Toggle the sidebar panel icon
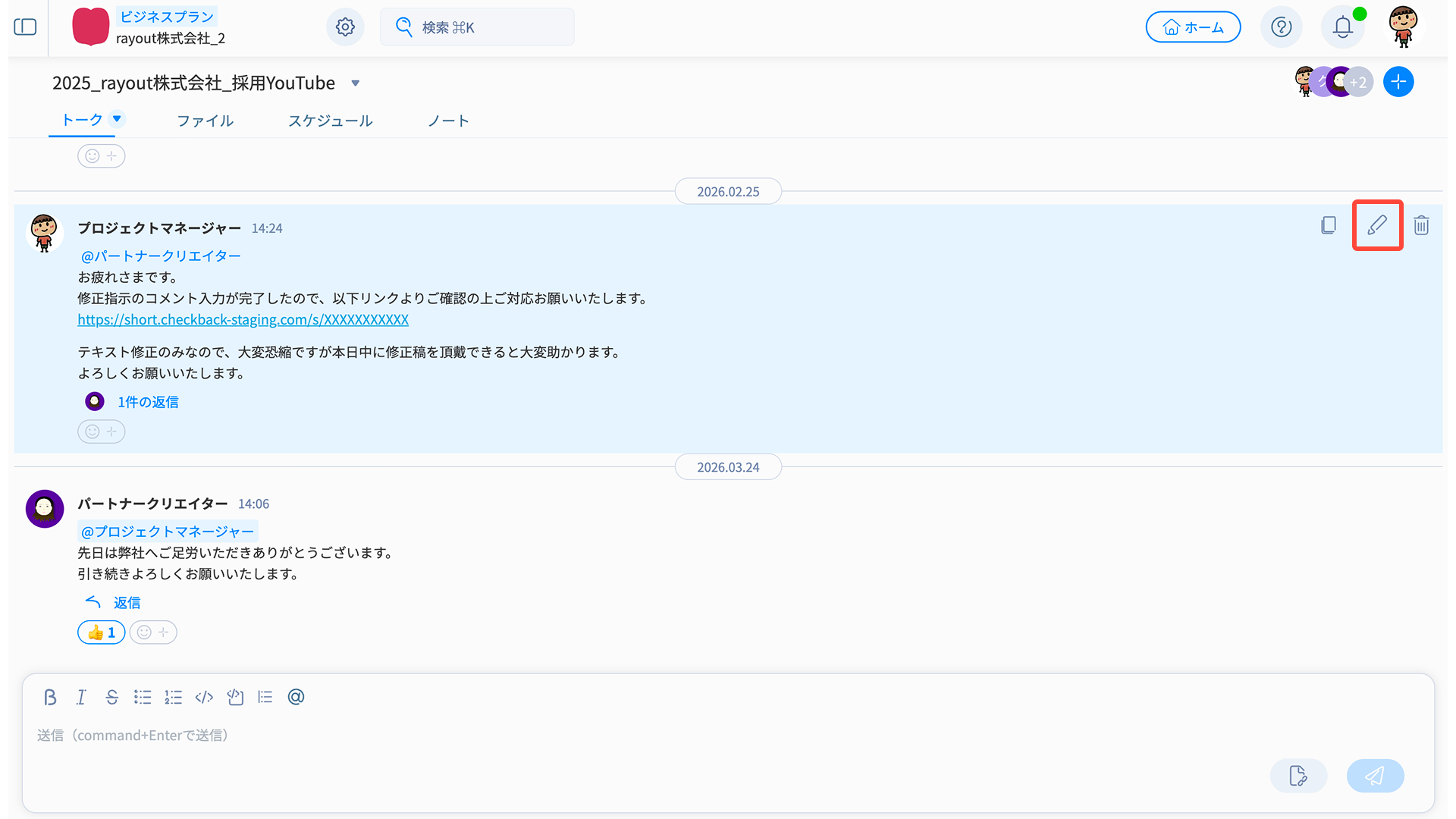 tap(25, 27)
